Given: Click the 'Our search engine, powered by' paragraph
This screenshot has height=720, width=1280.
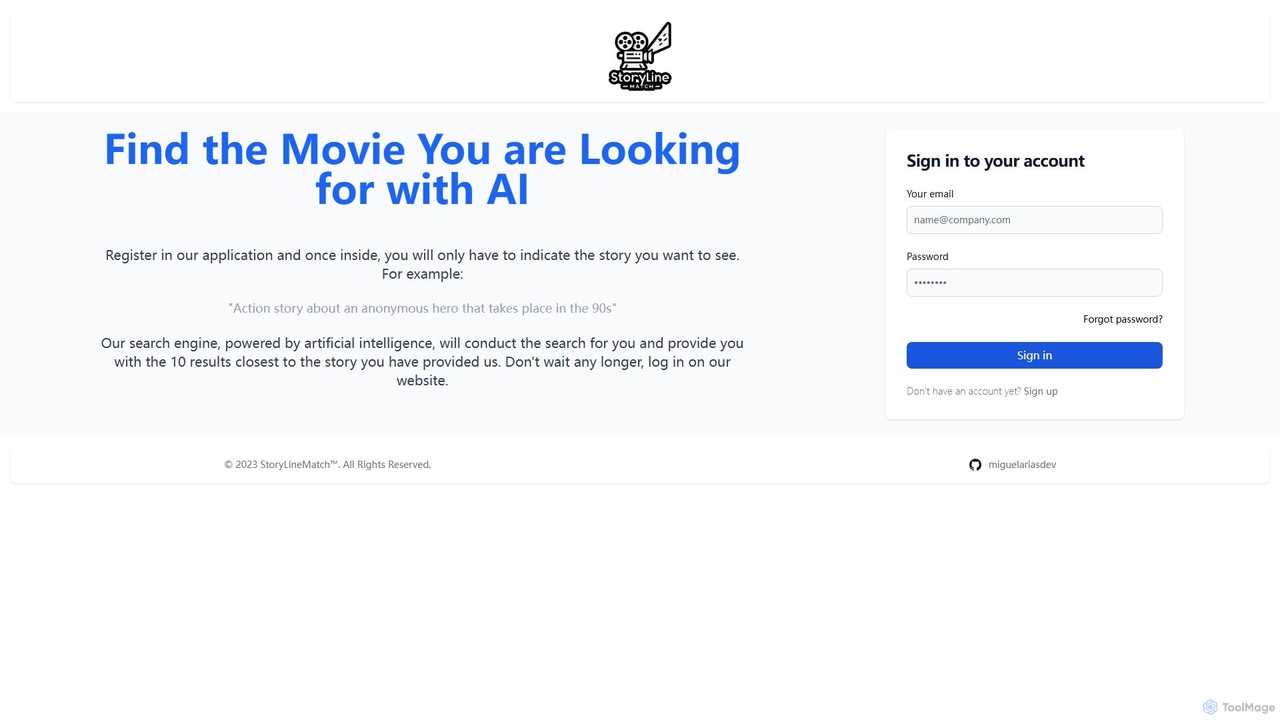Looking at the screenshot, I should coord(422,362).
